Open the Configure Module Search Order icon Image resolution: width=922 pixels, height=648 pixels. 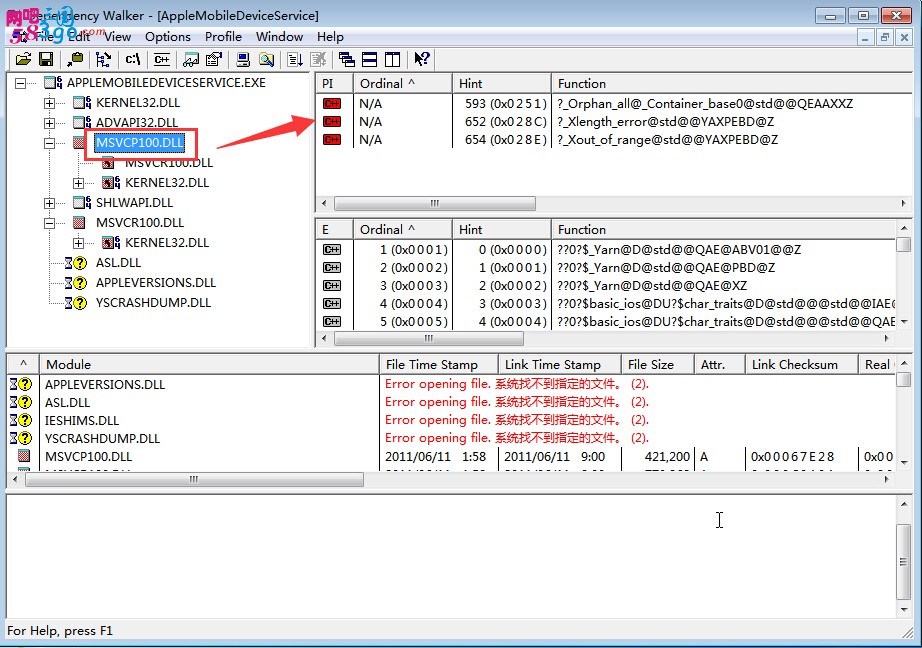coord(266,59)
